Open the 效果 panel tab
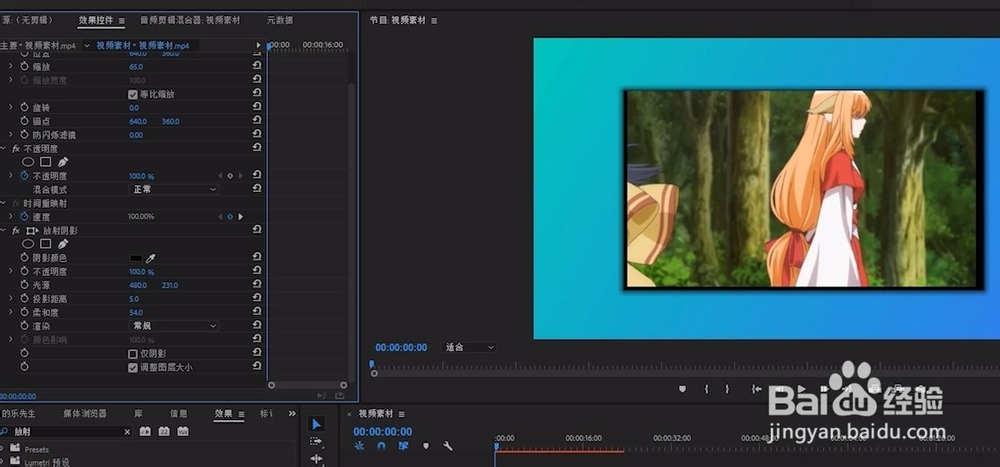The image size is (1000, 467). click(x=223, y=413)
